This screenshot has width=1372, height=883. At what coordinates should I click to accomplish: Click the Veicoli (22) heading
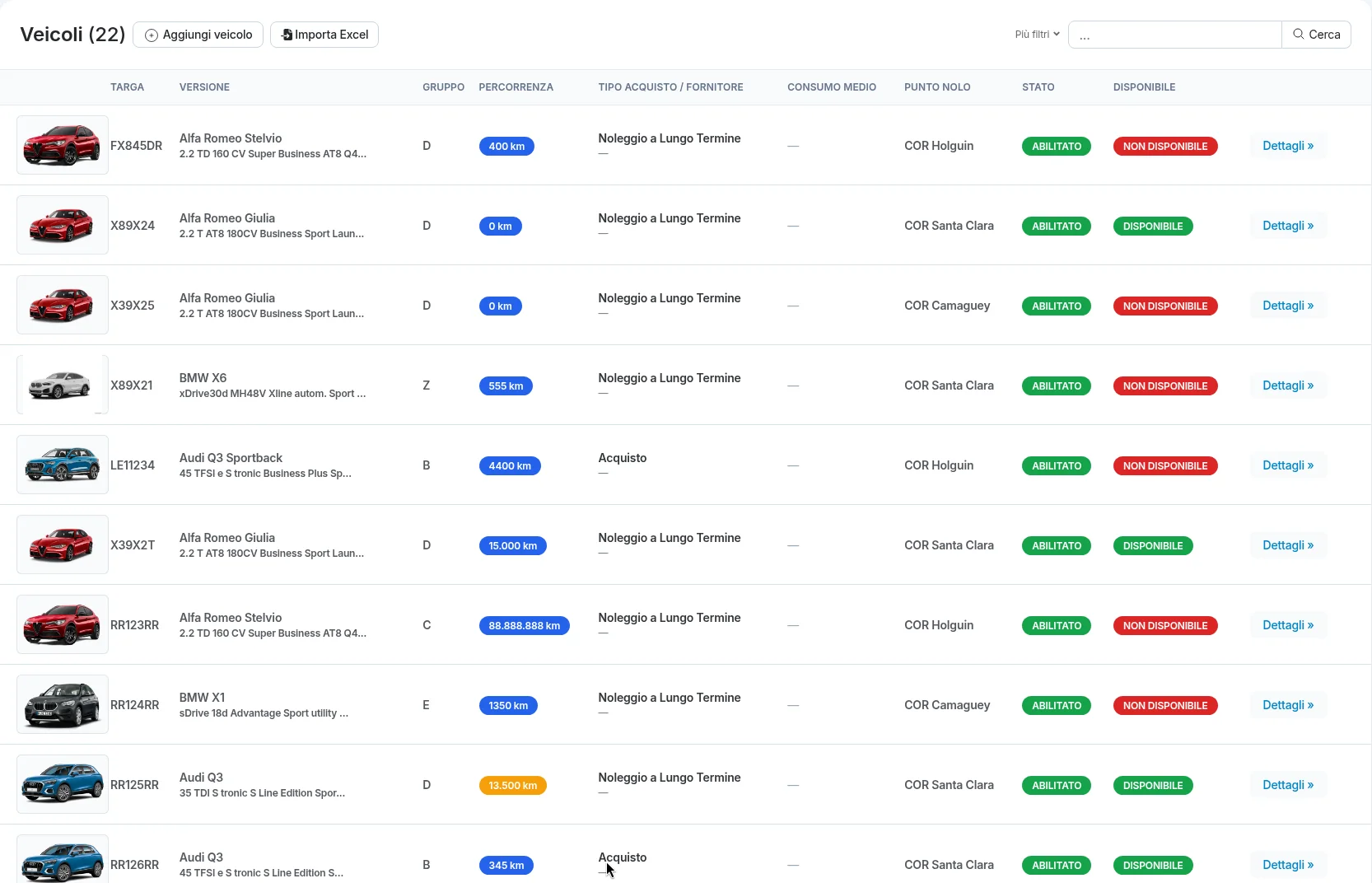[x=72, y=35]
